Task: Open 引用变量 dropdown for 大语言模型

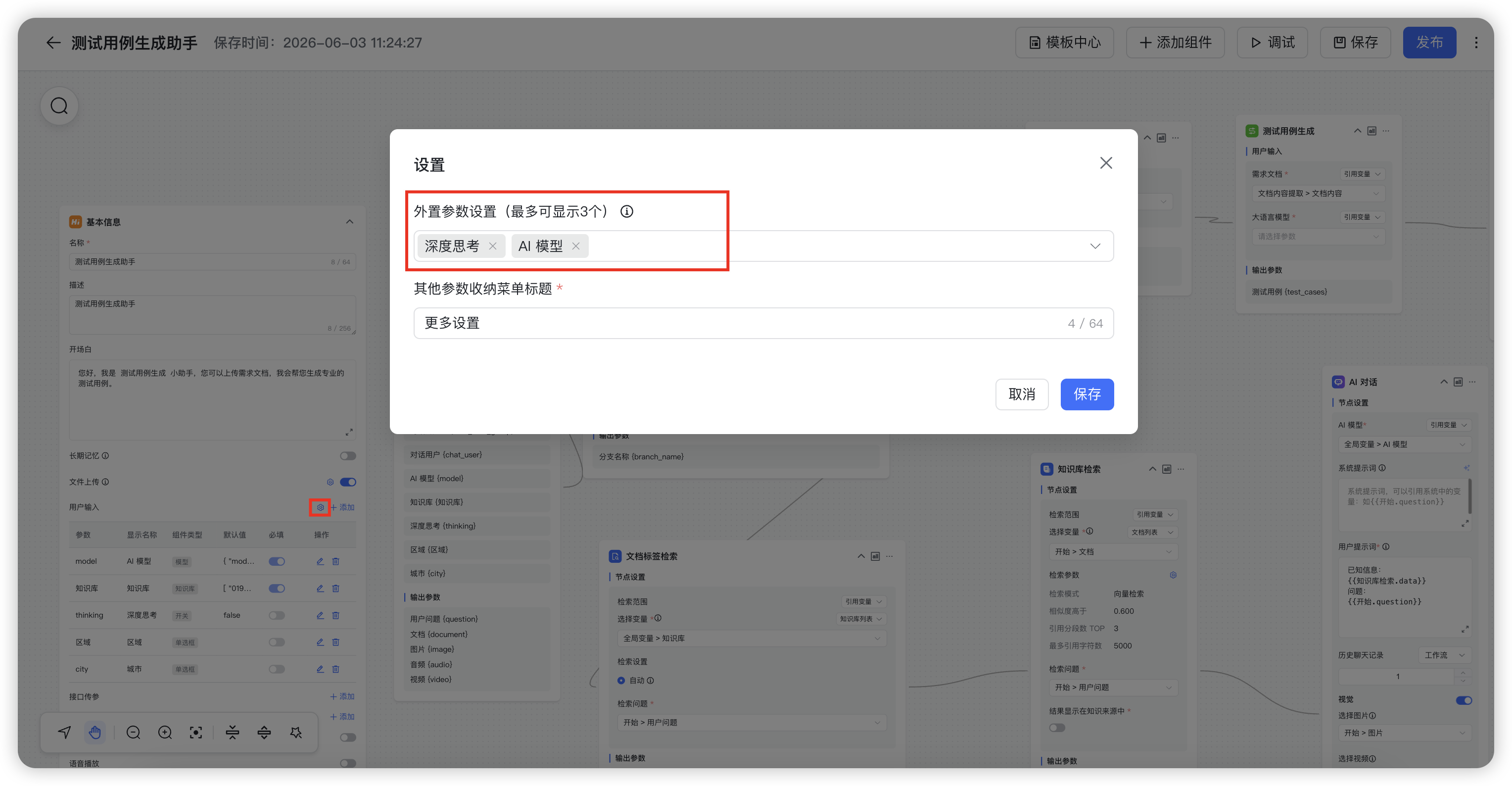Action: click(1363, 217)
